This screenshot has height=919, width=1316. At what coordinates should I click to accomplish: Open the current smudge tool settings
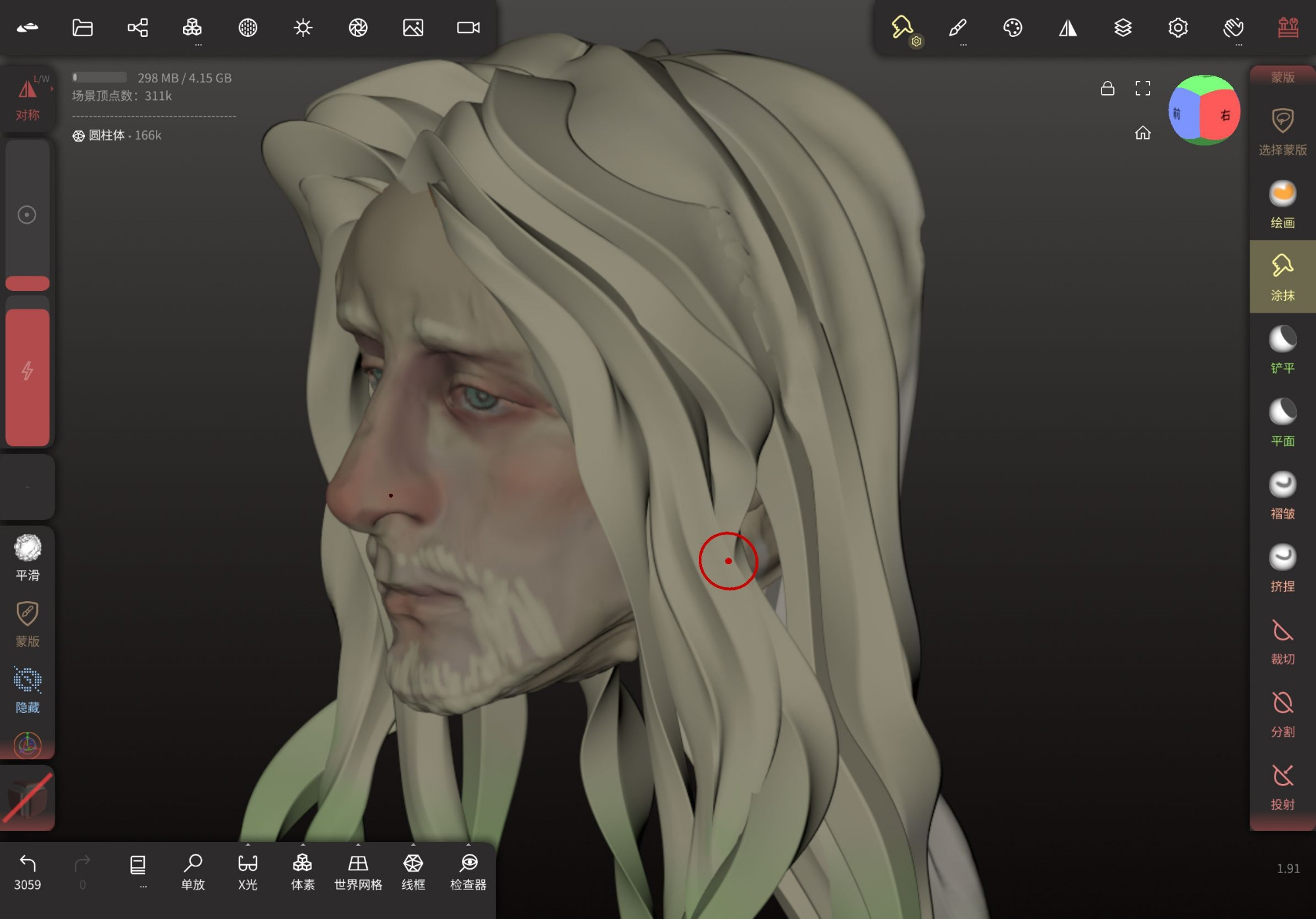click(904, 29)
